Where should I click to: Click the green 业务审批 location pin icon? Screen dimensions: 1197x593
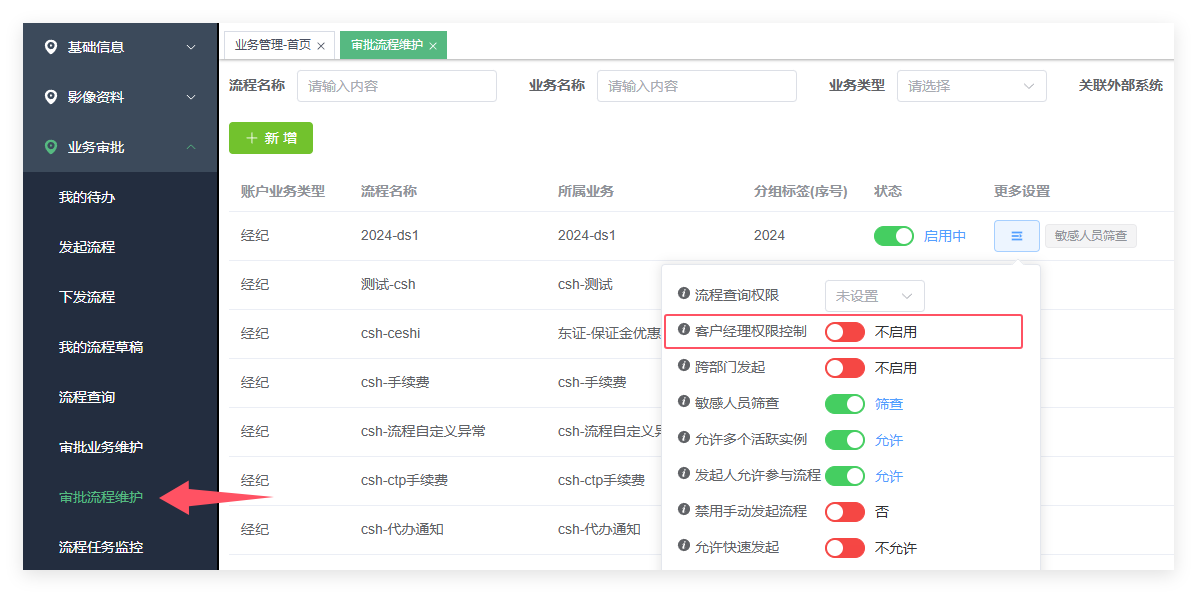pyautogui.click(x=51, y=147)
